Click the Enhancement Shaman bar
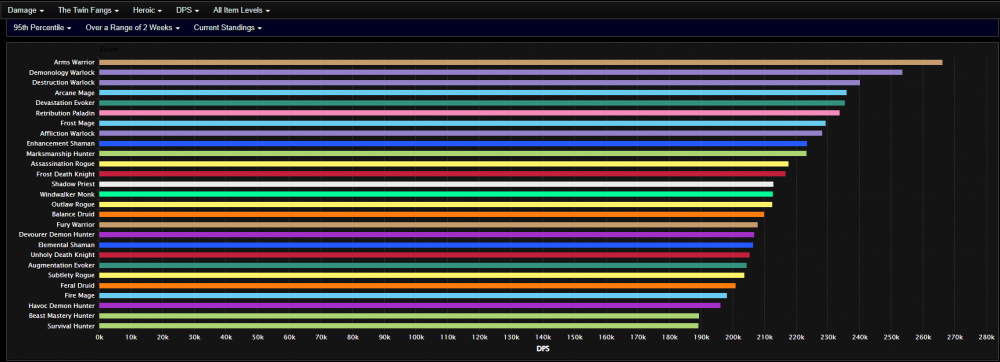The height and width of the screenshot is (362, 1000). click(453, 143)
